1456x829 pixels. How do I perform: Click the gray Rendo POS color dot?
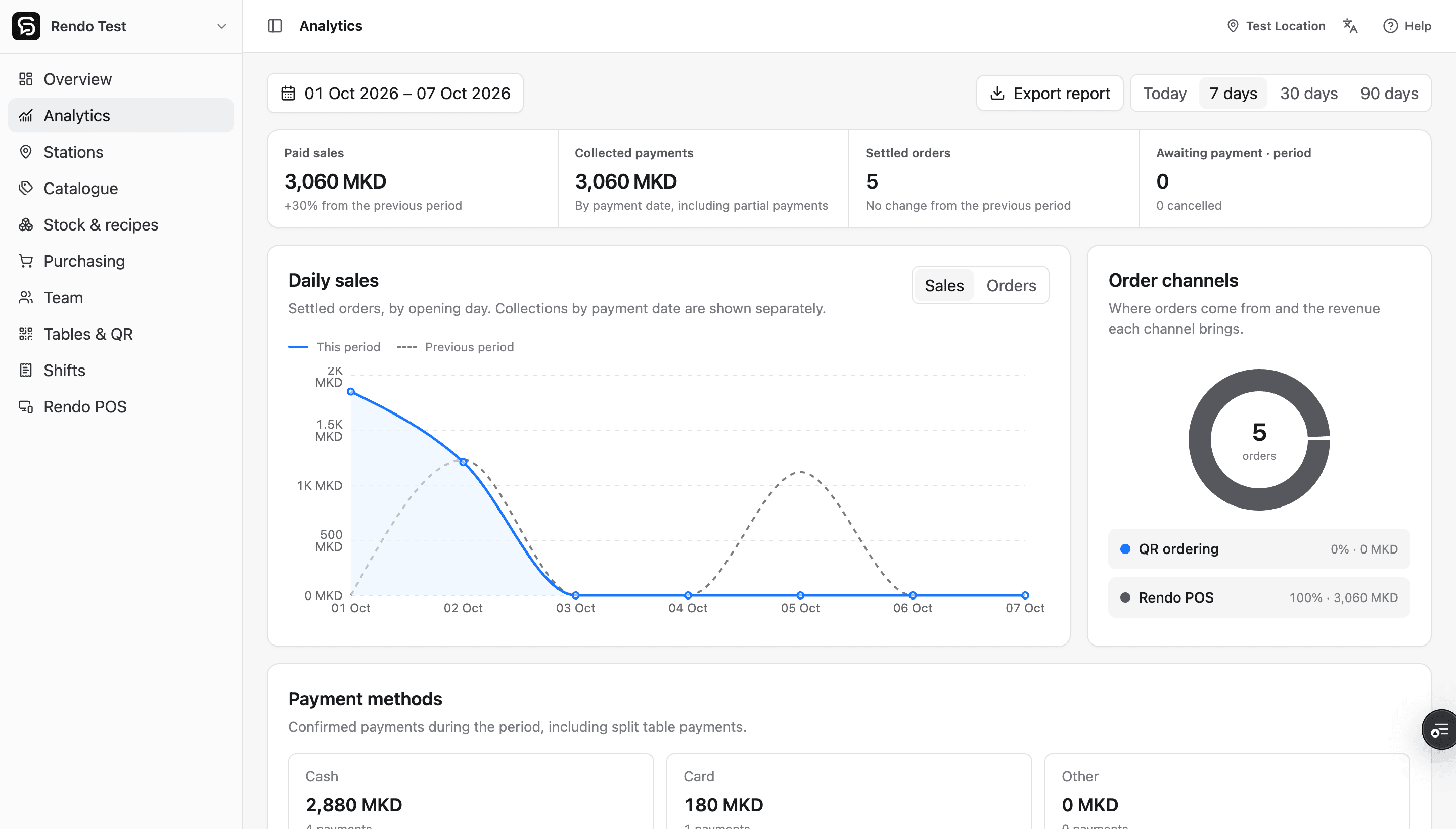[x=1125, y=598]
